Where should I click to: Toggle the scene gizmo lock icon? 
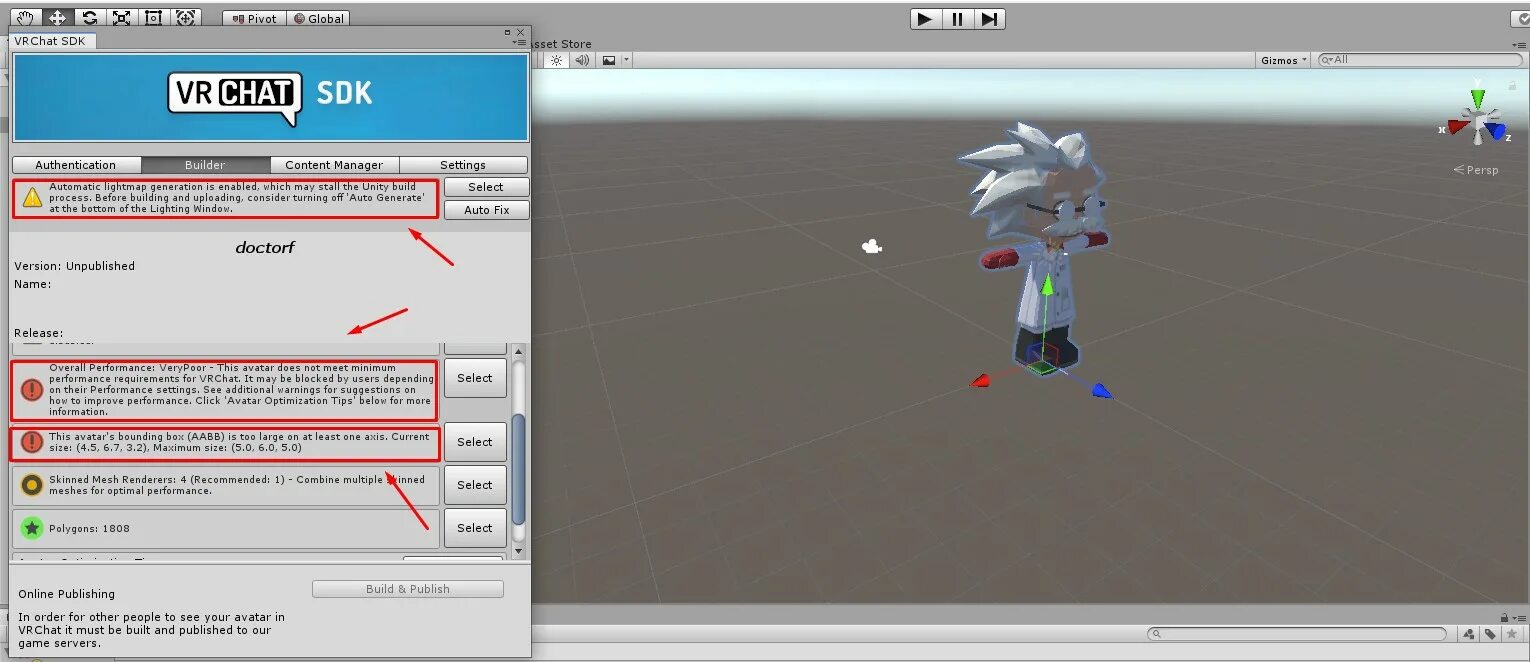click(1512, 85)
